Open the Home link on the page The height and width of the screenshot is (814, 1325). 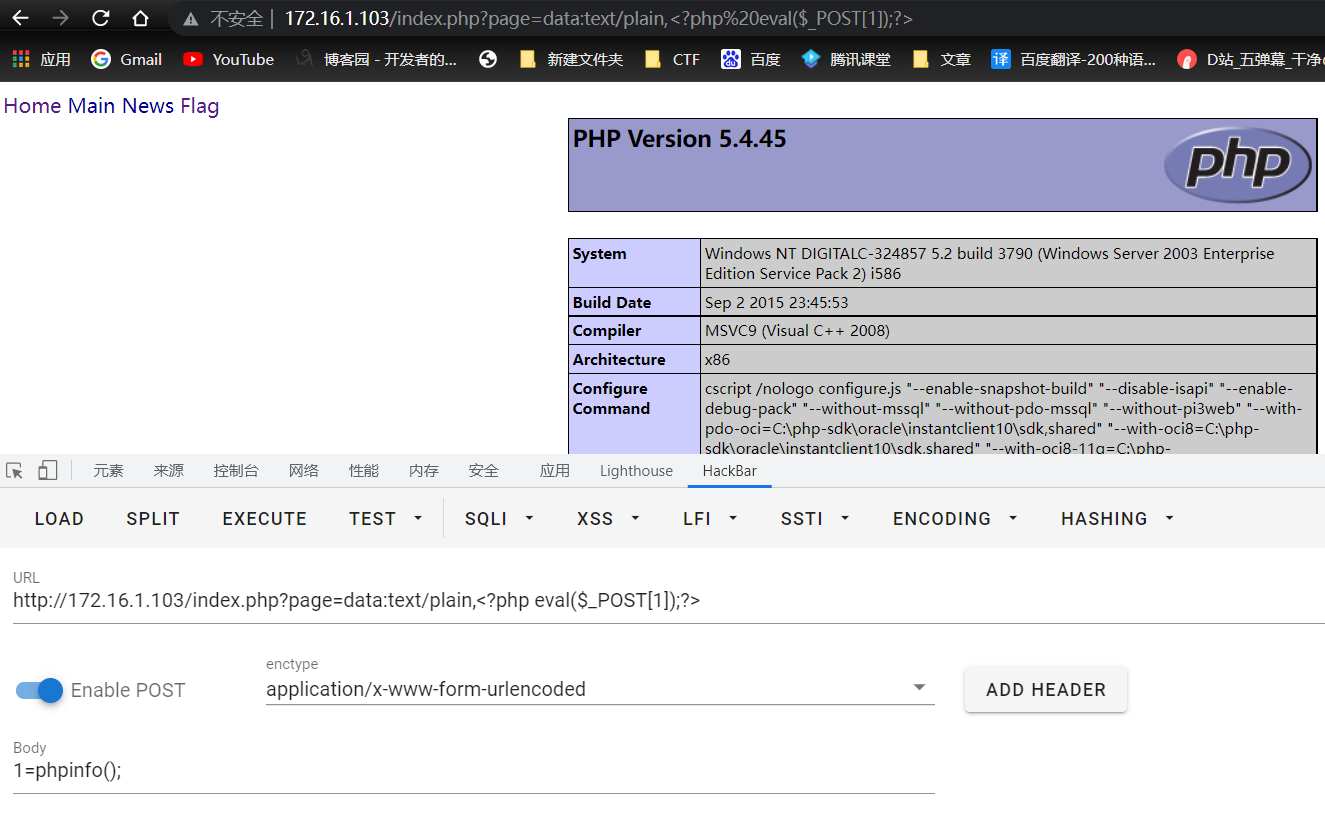click(33, 106)
